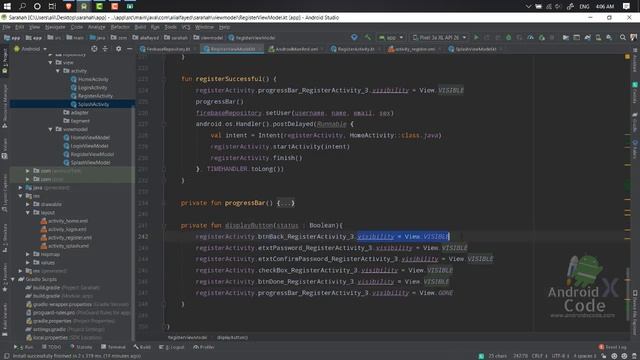Open the AVD Manager device icon
Image resolution: width=640 pixels, height=360 pixels.
598,38
